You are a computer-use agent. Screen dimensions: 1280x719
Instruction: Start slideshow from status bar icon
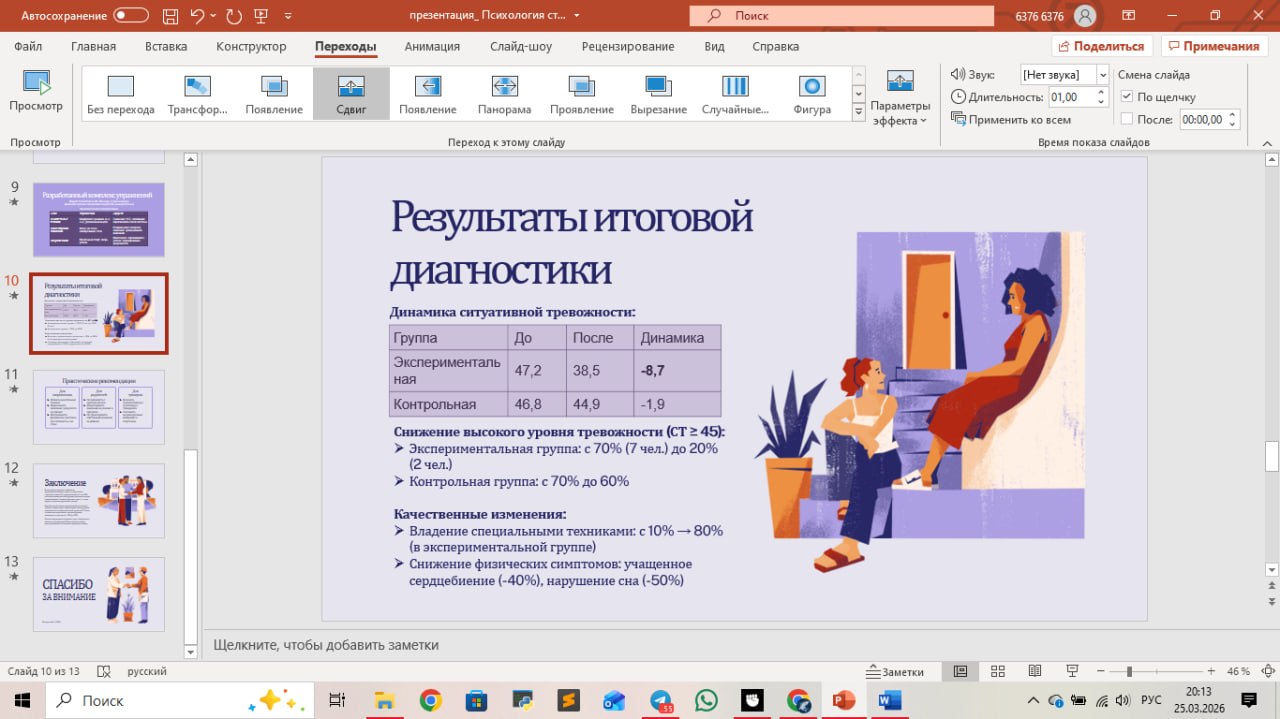click(1071, 671)
